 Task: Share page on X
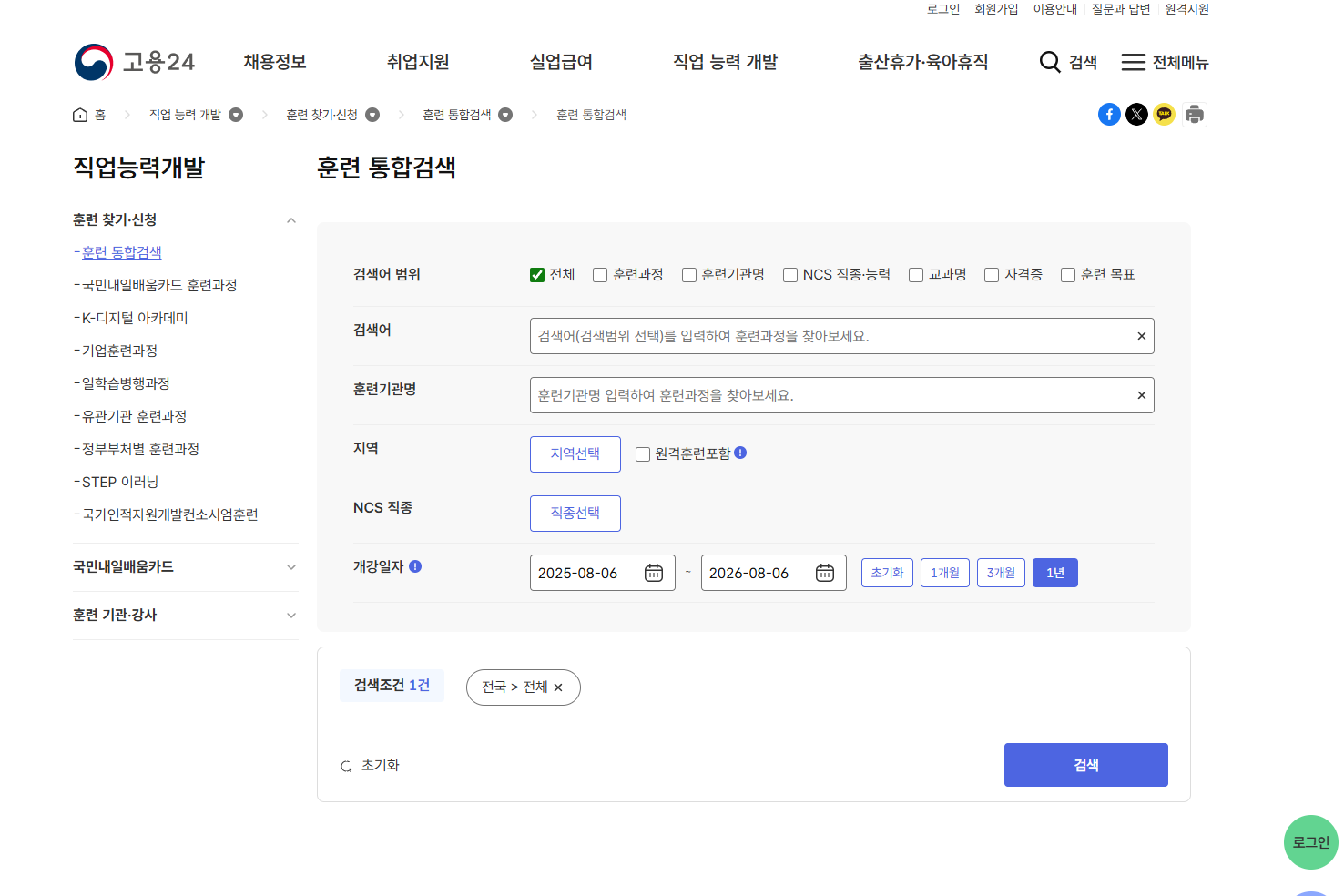1136,114
